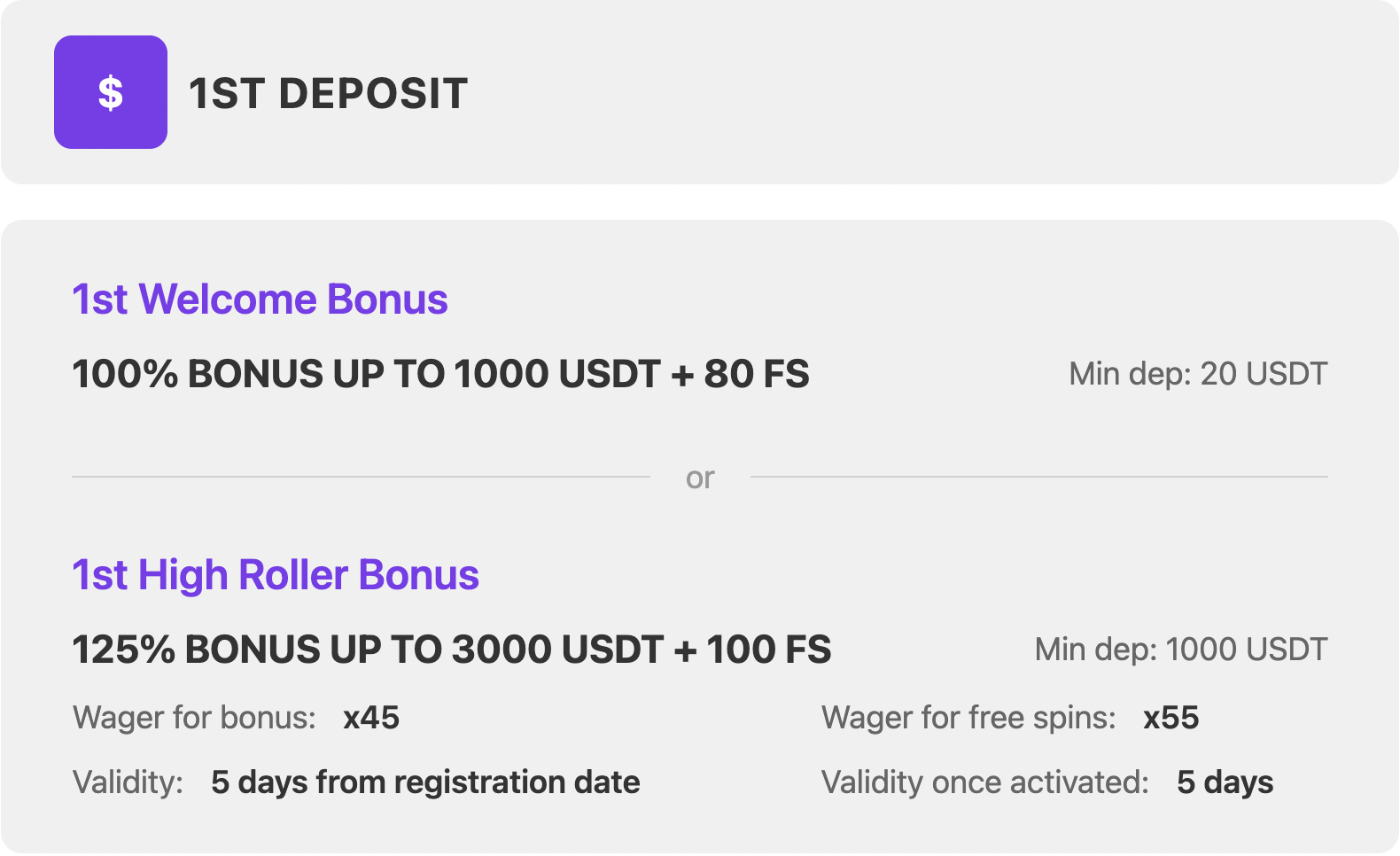Click Validity once activated label
The image size is (1400, 856).
coord(985,782)
